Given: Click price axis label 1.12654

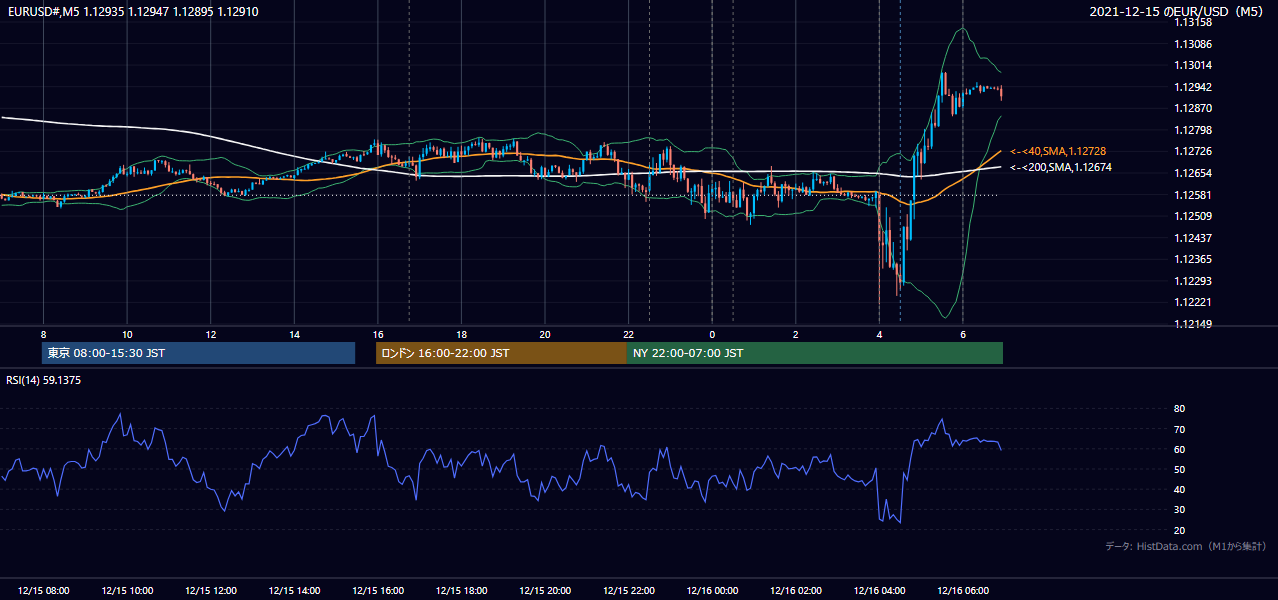Looking at the screenshot, I should pyautogui.click(x=1193, y=173).
